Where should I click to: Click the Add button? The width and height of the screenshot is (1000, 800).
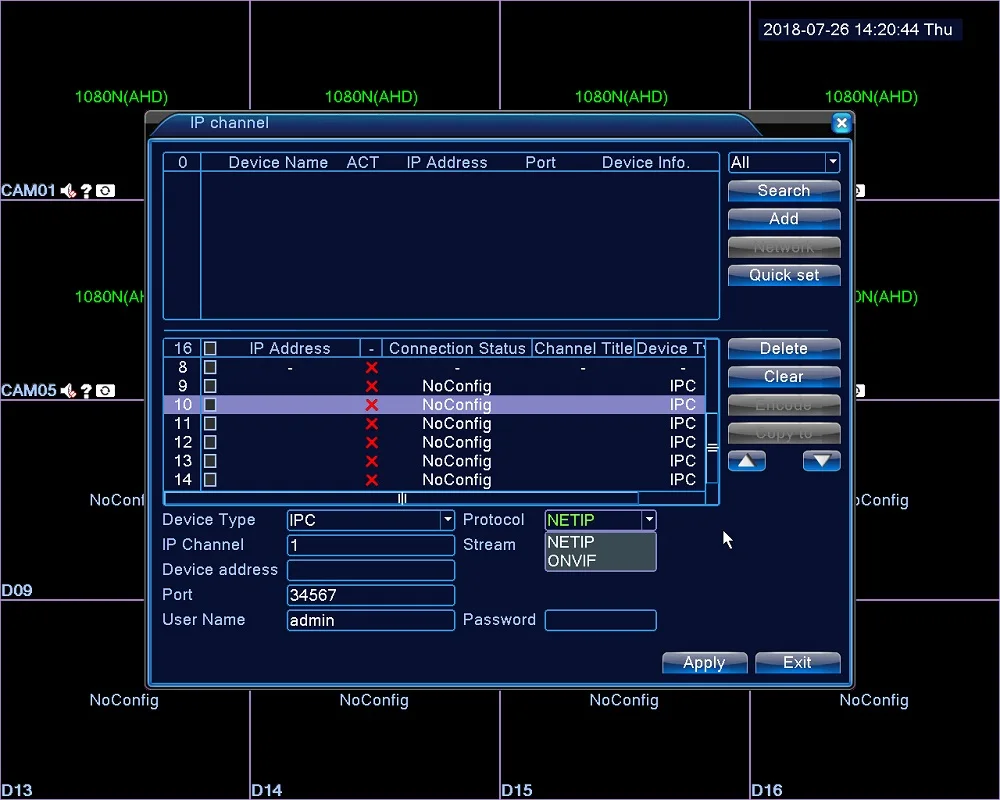pyautogui.click(x=784, y=219)
